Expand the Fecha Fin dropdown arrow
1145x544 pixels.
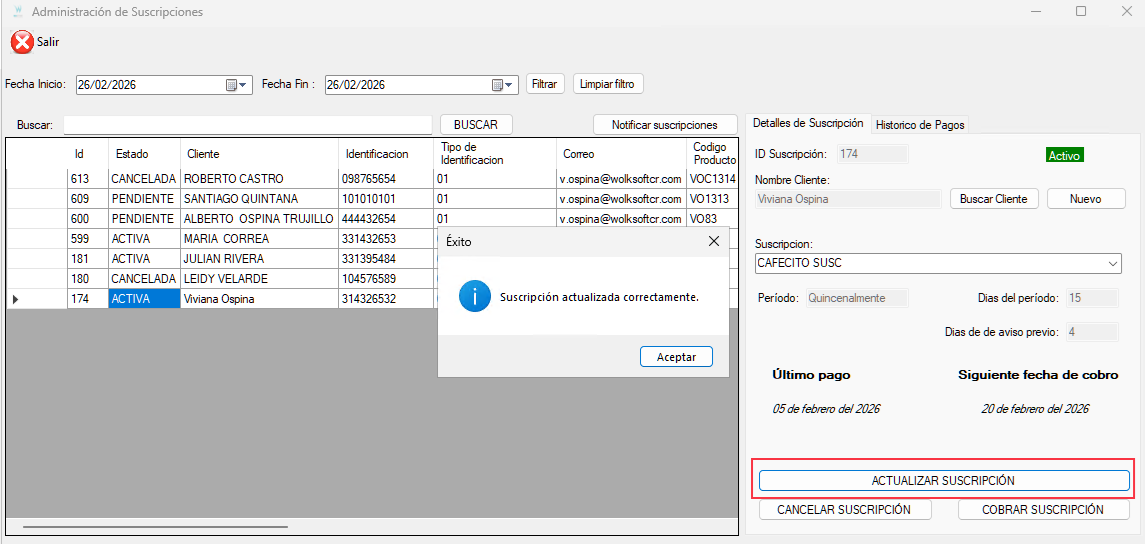[510, 85]
